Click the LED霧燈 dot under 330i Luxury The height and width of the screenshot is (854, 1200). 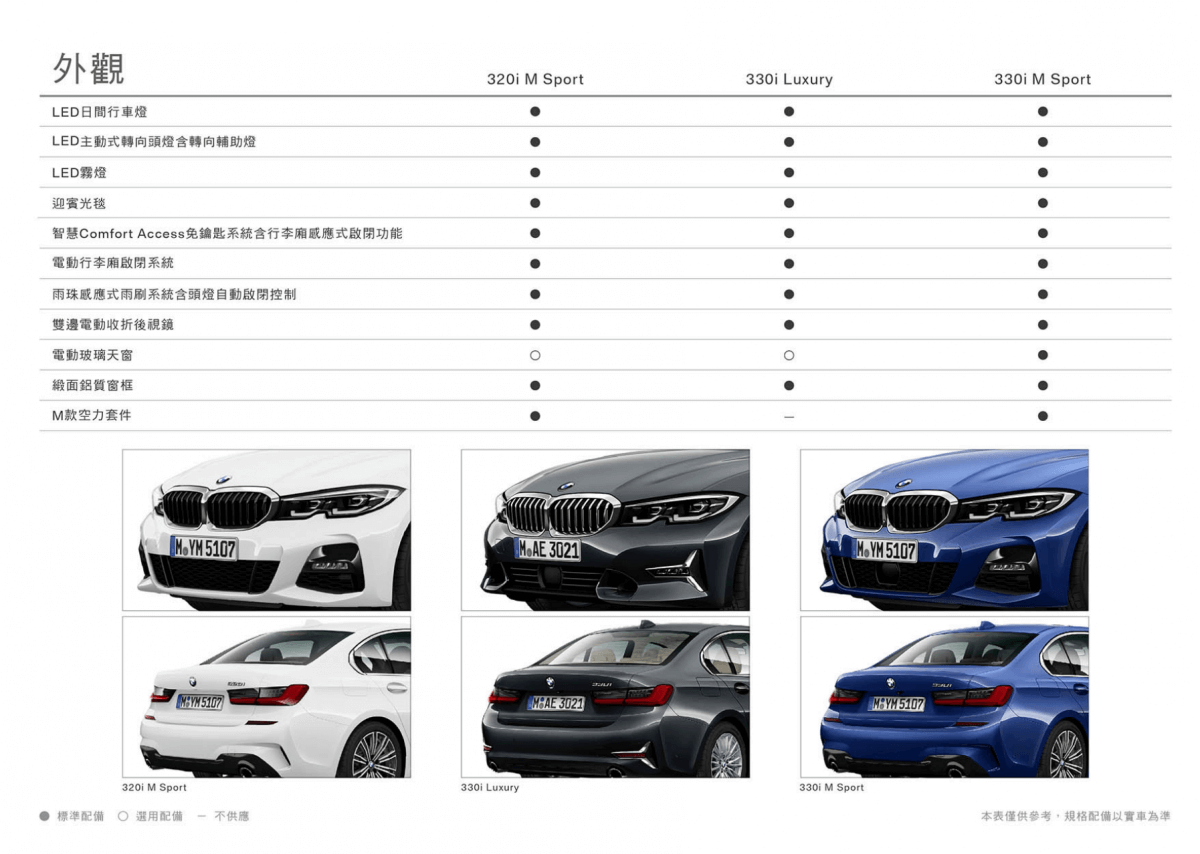point(789,173)
